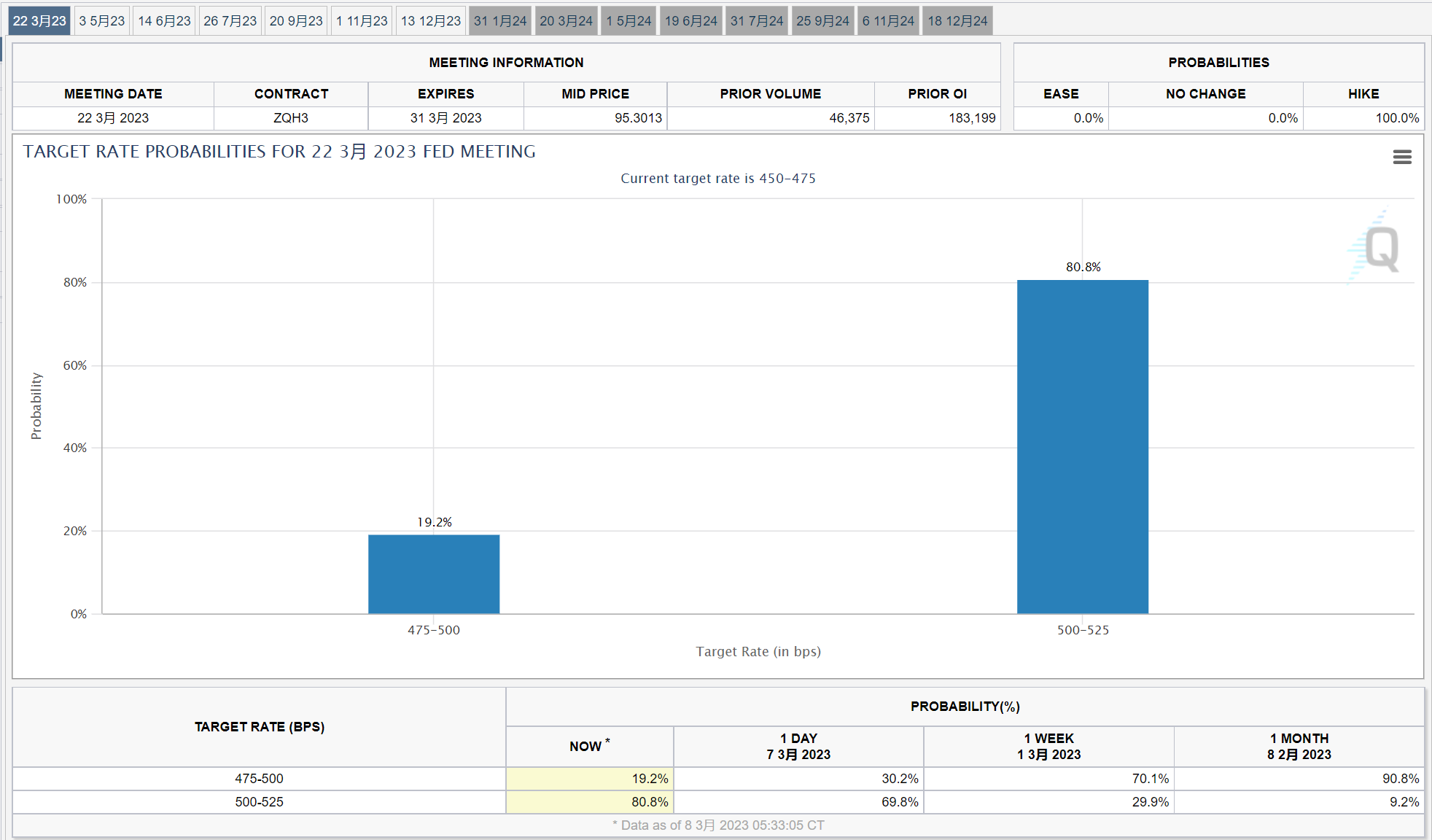Click the 500-525 probability bar
Screen dimensions: 1432x840
pos(1082,446)
